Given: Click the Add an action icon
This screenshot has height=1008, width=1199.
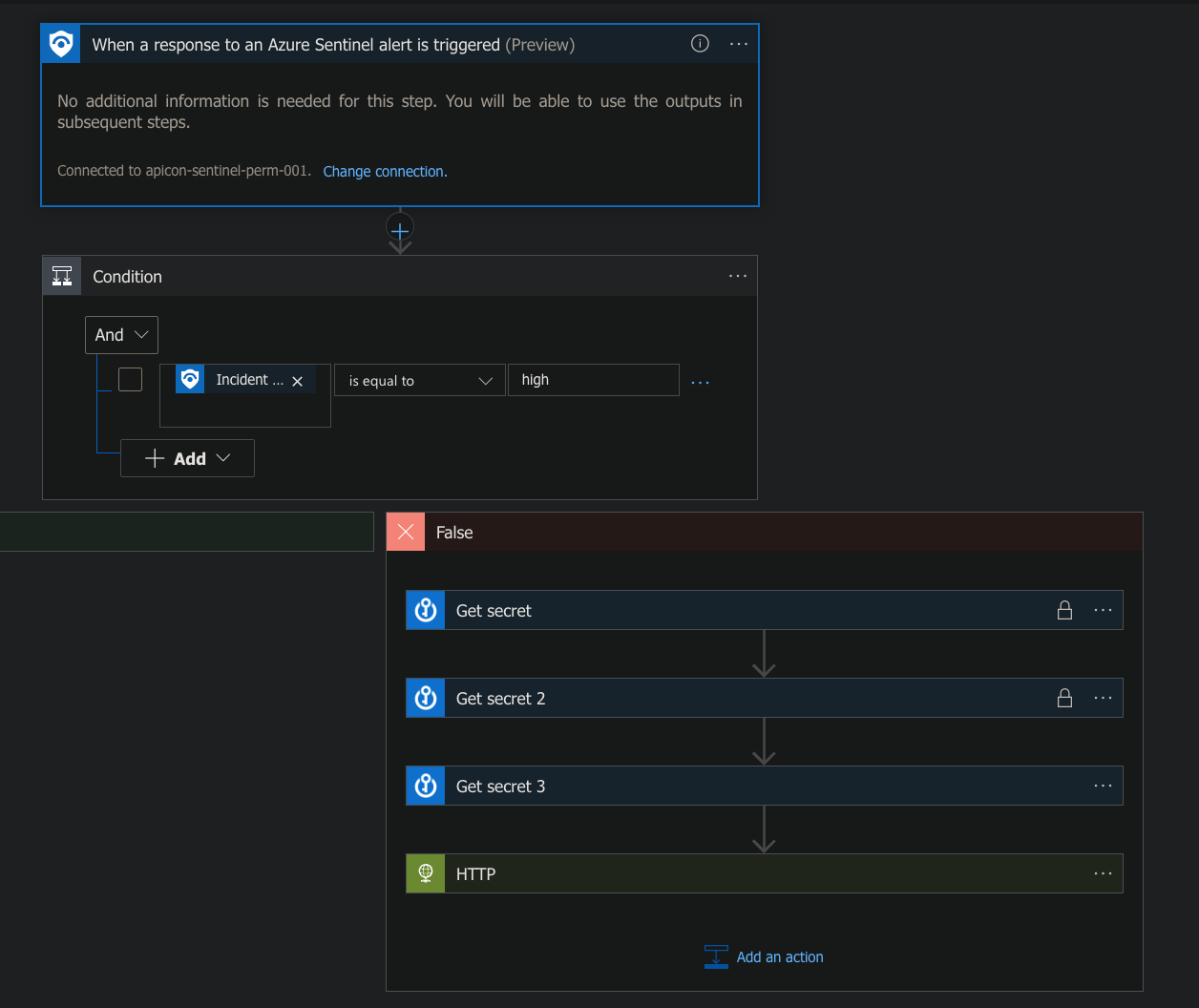Looking at the screenshot, I should tap(716, 956).
